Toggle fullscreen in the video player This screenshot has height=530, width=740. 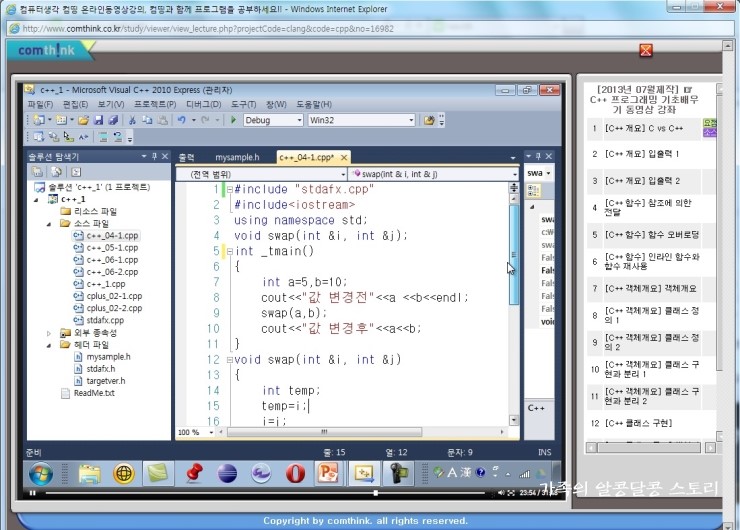pos(511,493)
